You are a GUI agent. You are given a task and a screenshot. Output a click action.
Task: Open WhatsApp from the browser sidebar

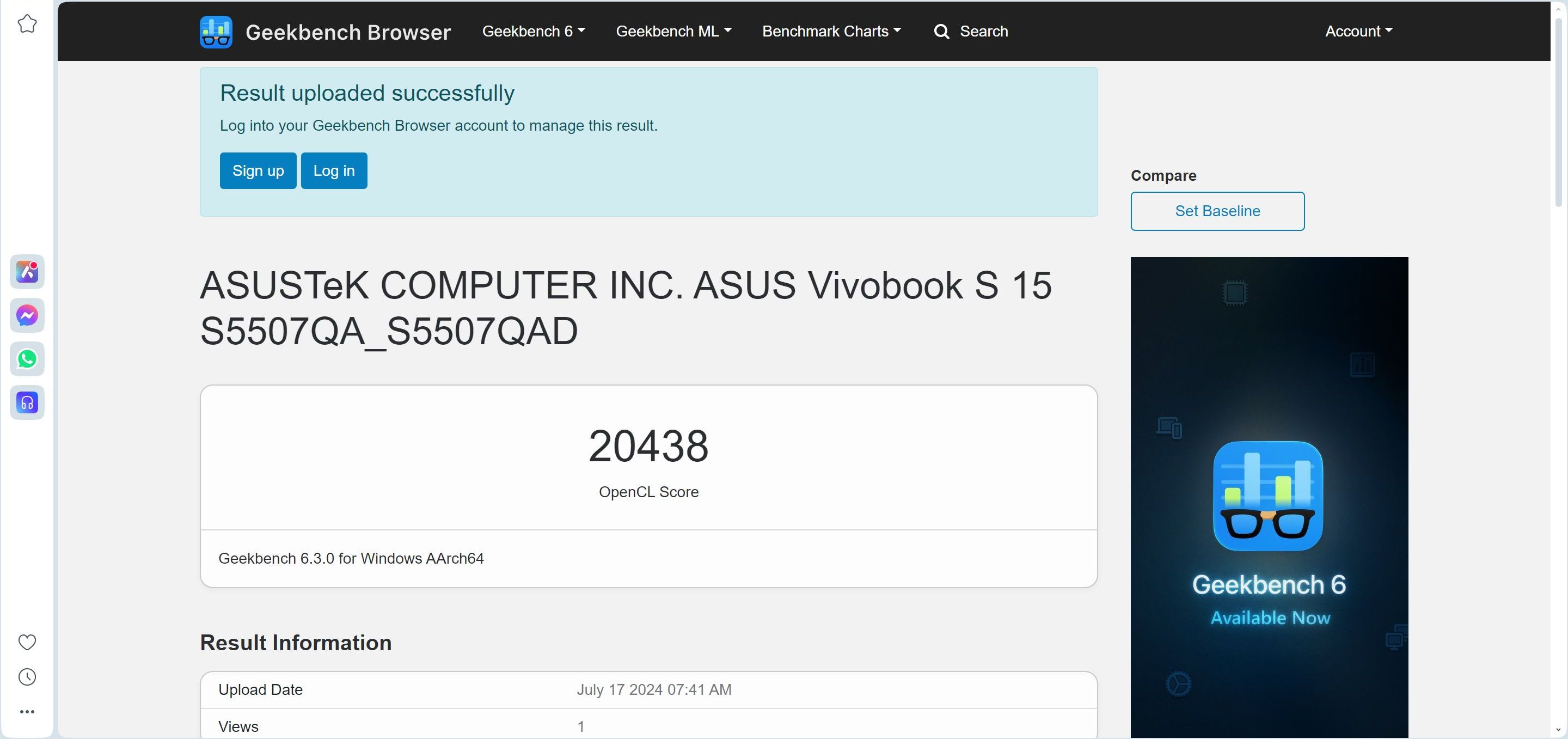click(x=27, y=359)
